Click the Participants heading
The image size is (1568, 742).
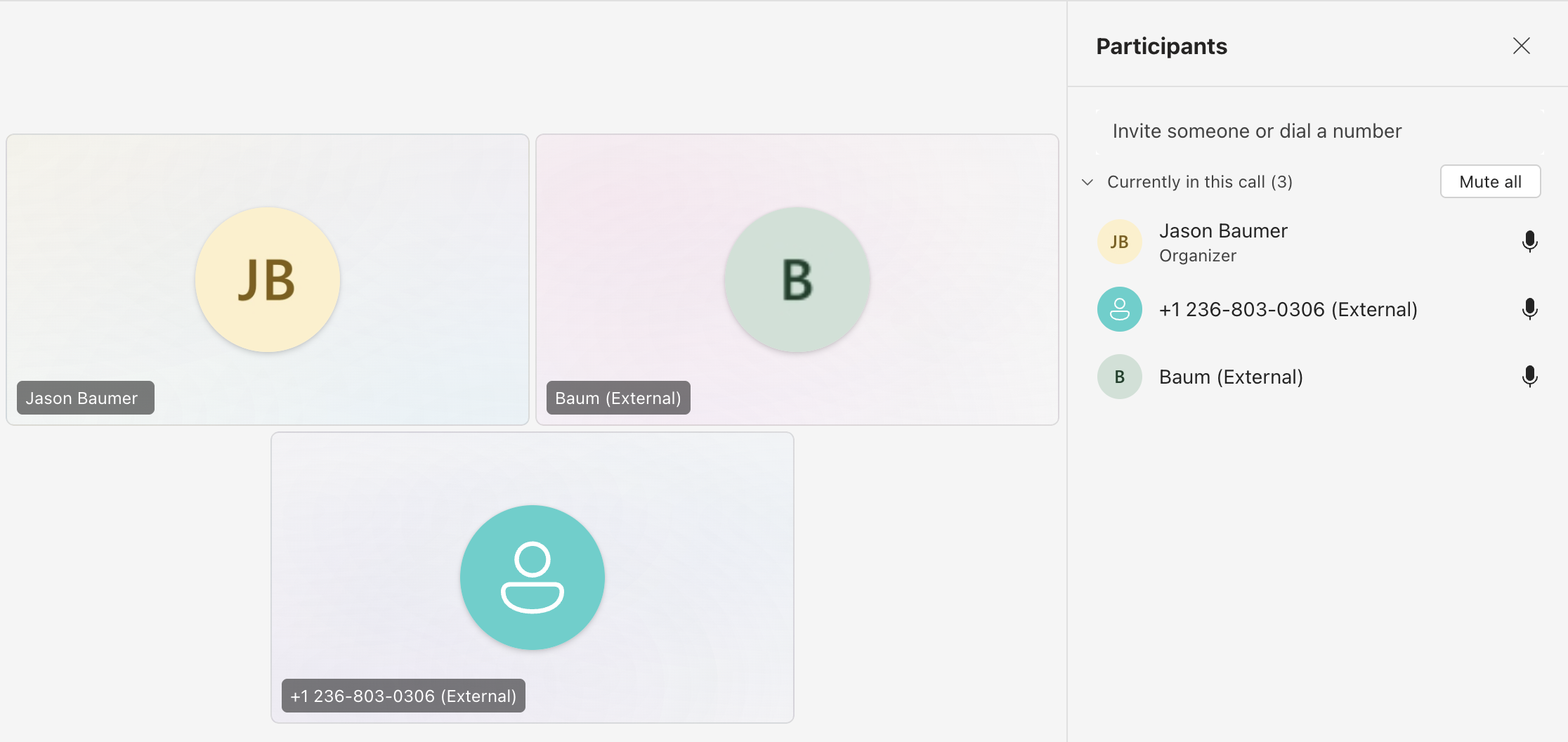tap(1161, 46)
